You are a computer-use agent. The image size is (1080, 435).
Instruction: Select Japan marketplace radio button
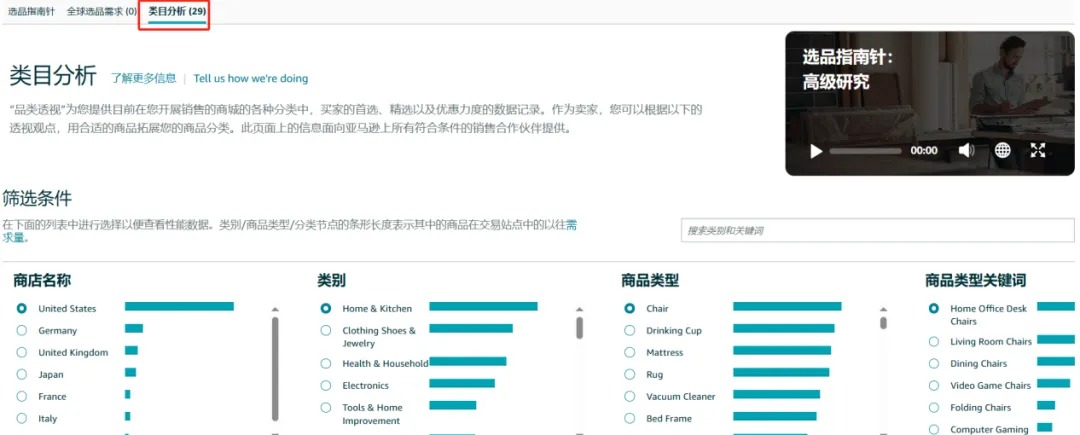22,374
